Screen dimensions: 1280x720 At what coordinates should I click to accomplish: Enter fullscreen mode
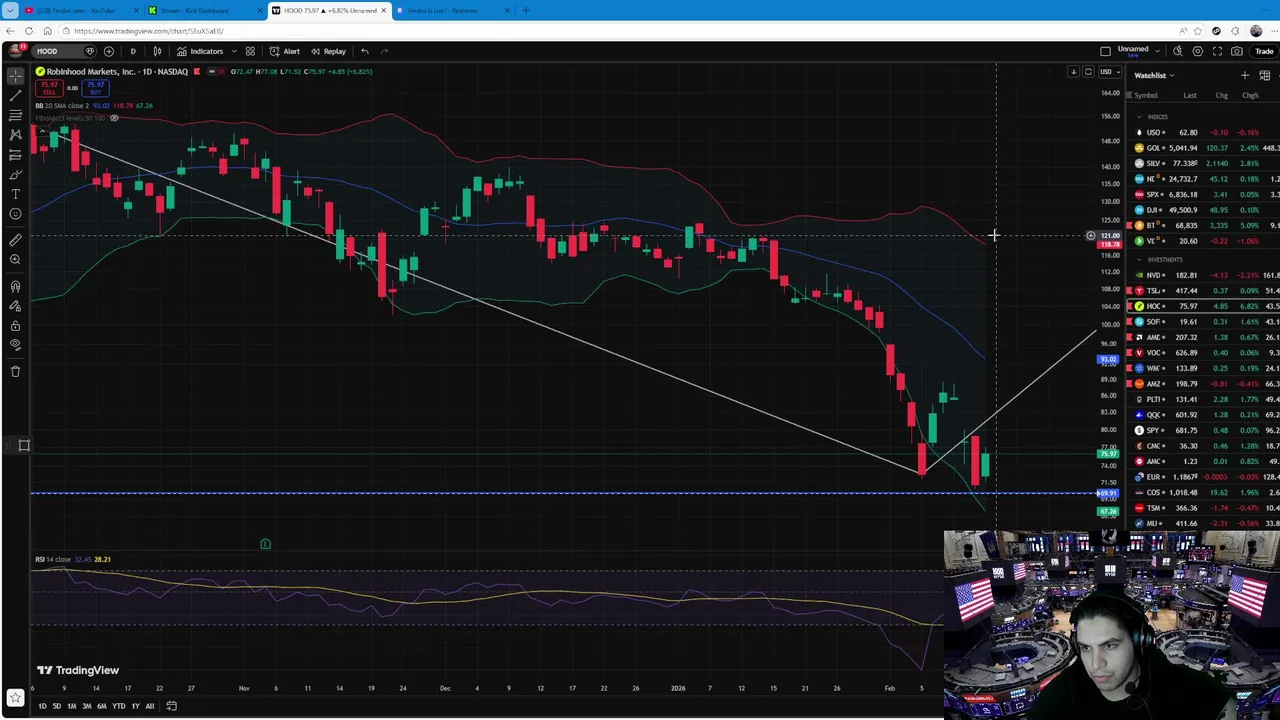pyautogui.click(x=1217, y=51)
